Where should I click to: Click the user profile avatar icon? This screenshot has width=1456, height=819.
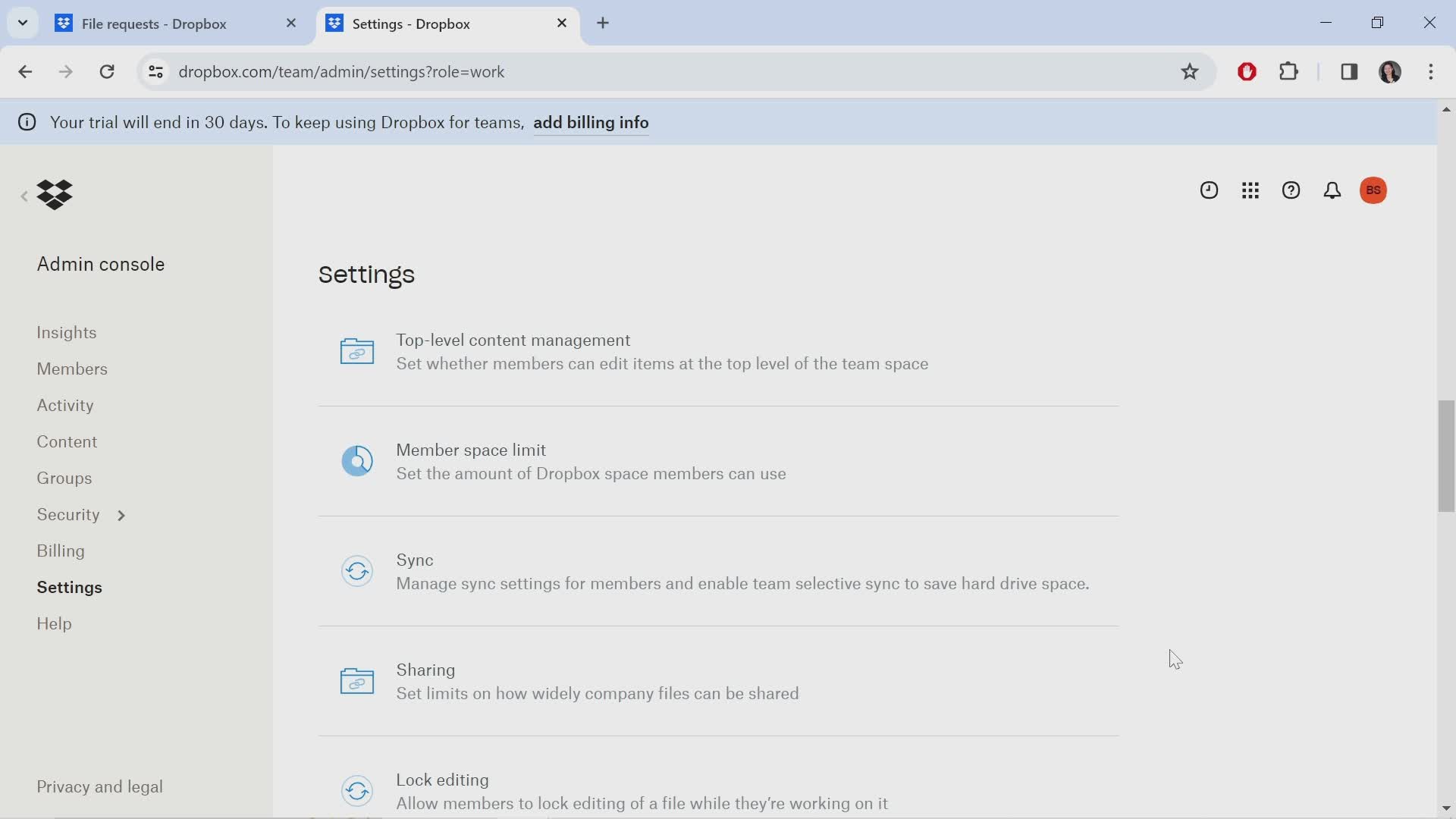[1374, 190]
